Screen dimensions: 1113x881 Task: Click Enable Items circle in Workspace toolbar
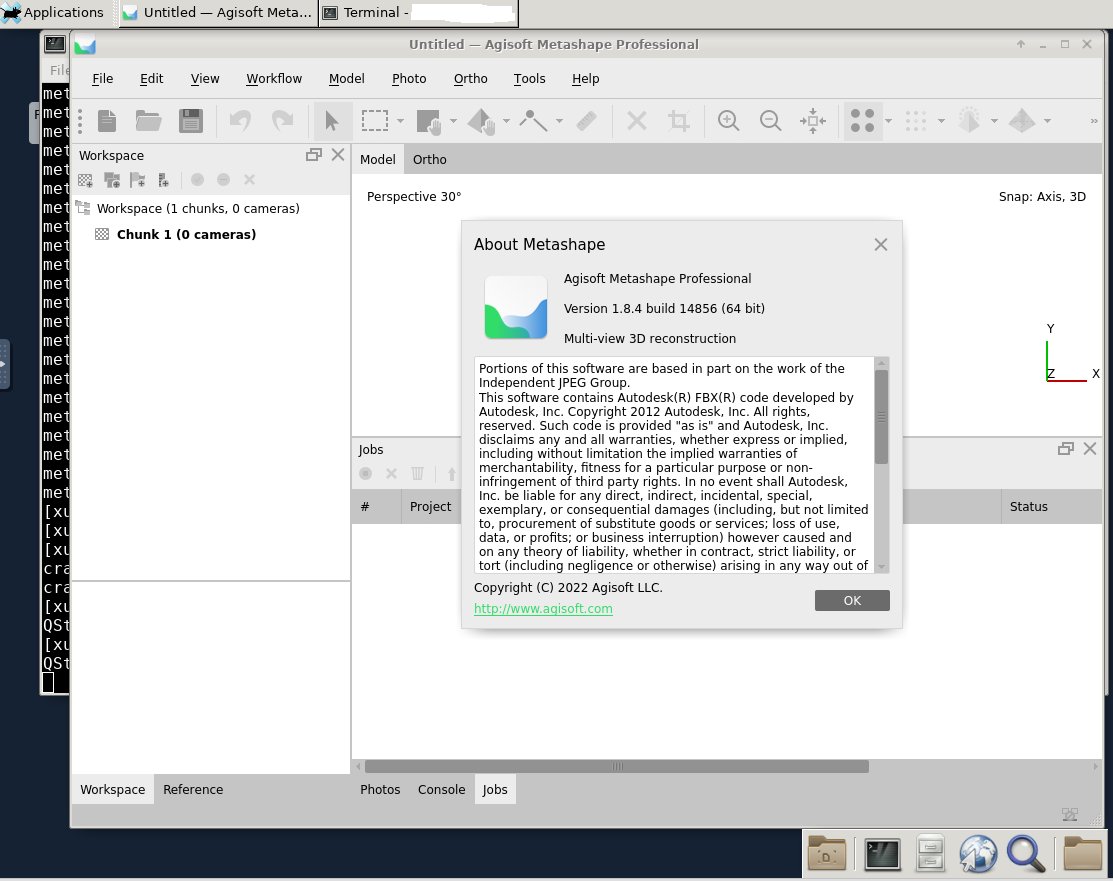coord(197,180)
